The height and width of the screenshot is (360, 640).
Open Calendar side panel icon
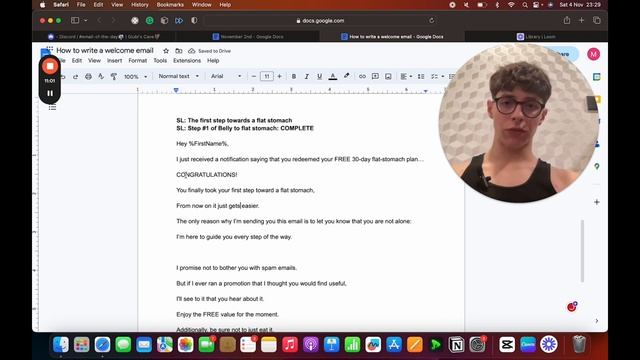pyautogui.click(x=597, y=77)
